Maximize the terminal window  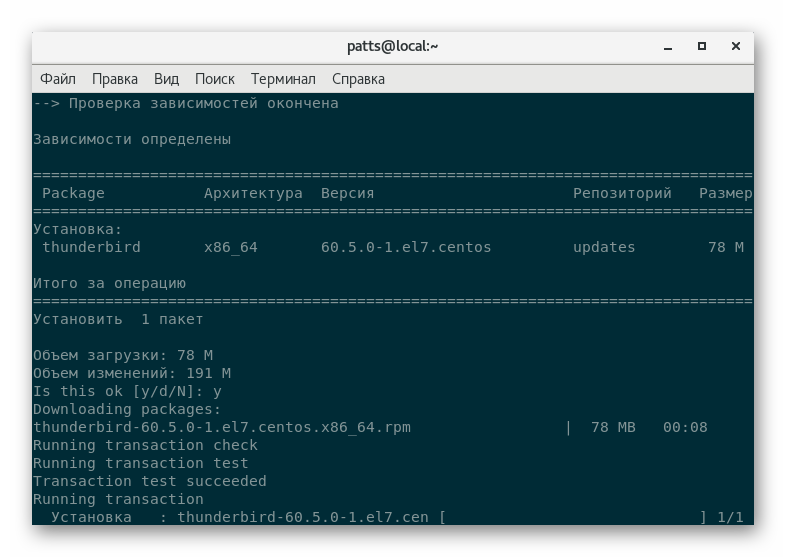point(702,46)
